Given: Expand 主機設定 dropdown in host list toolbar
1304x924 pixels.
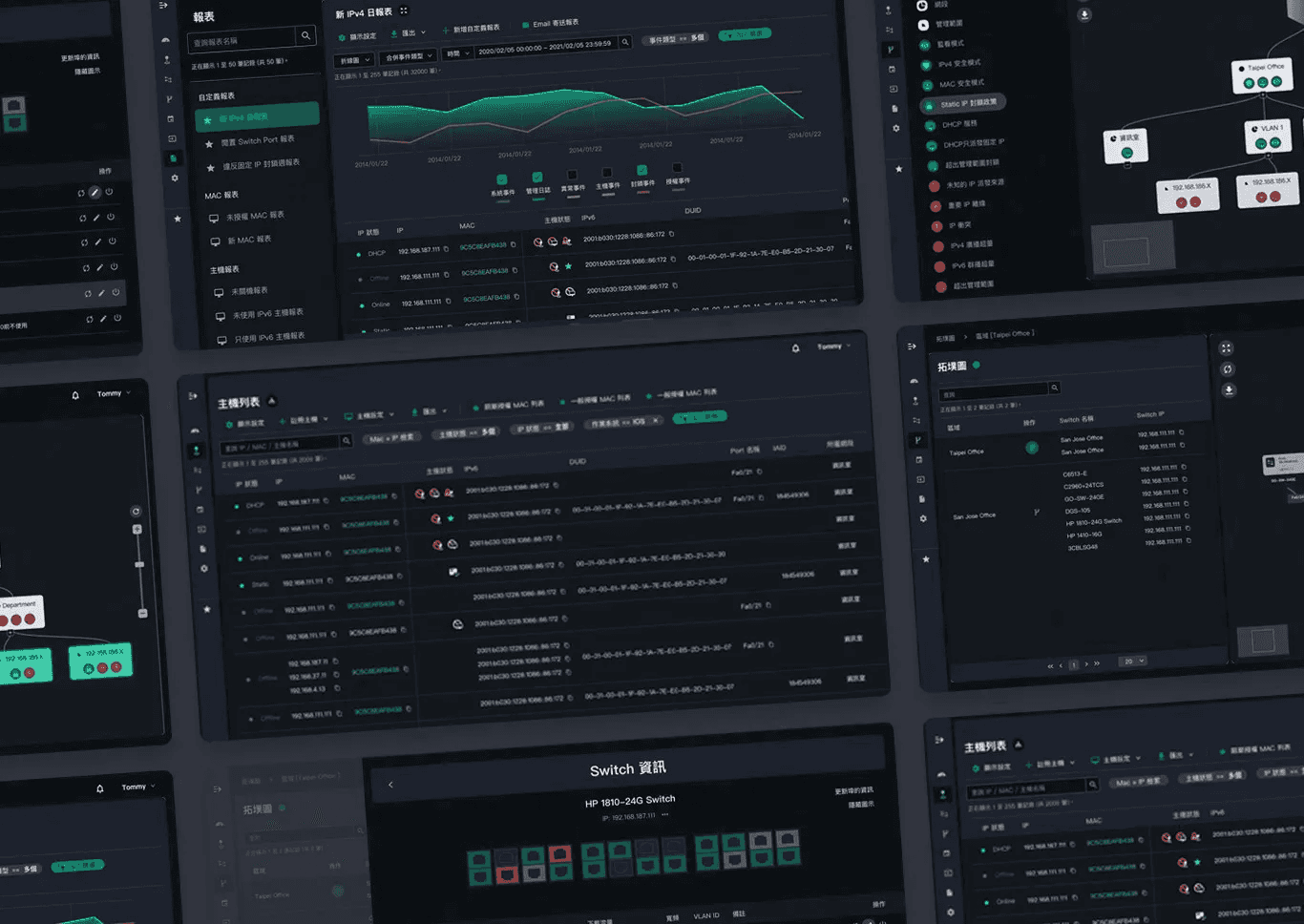Looking at the screenshot, I should point(369,415).
